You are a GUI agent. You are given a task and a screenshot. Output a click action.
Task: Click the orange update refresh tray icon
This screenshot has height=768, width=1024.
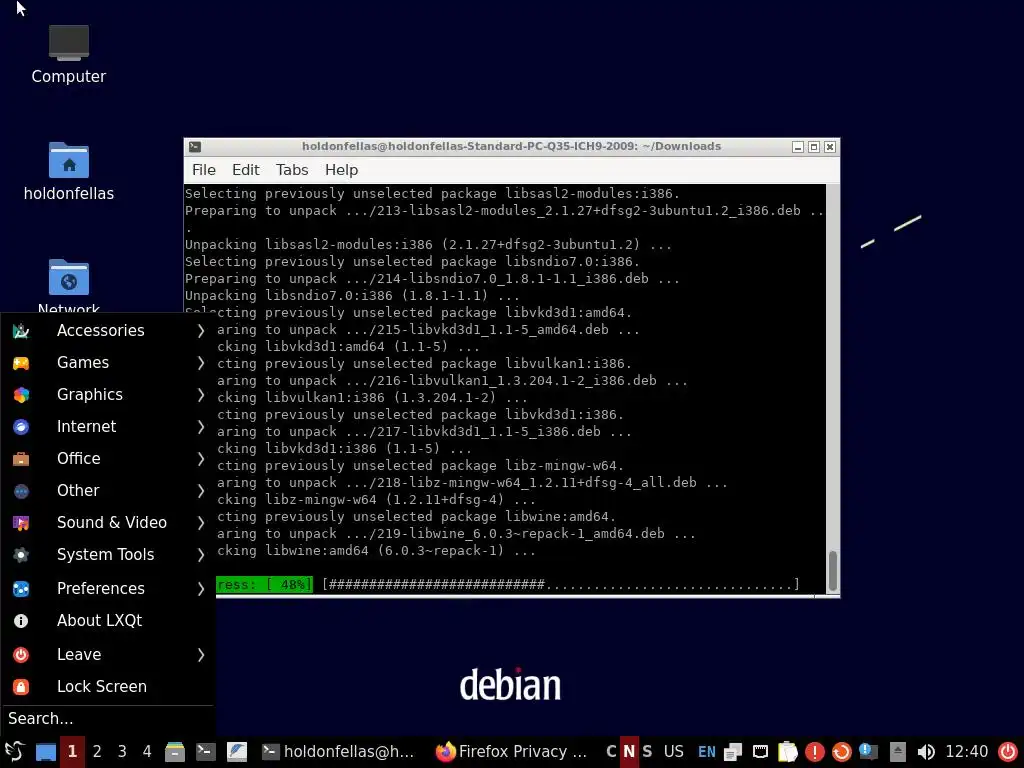point(842,752)
